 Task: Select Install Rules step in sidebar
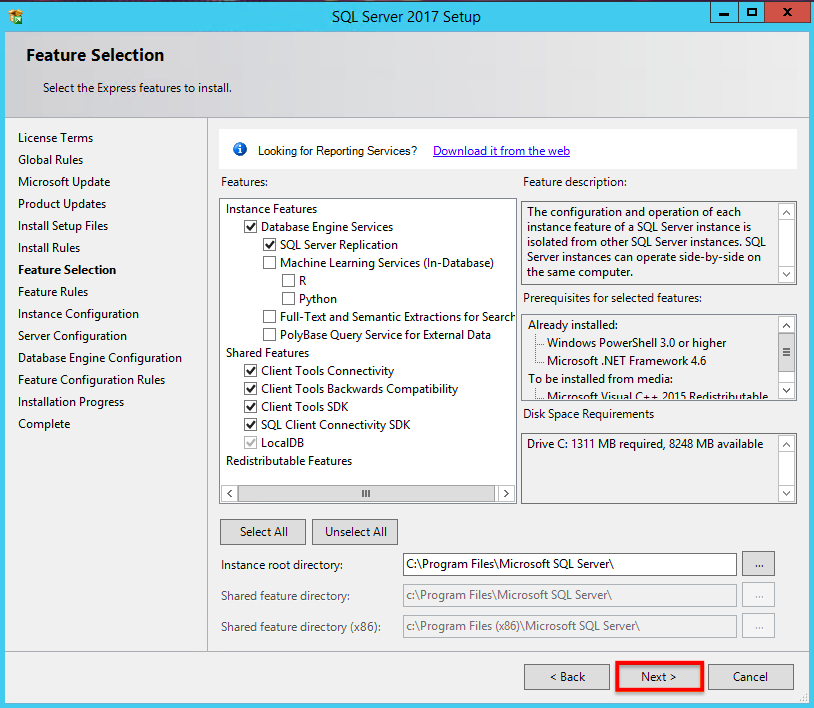49,248
